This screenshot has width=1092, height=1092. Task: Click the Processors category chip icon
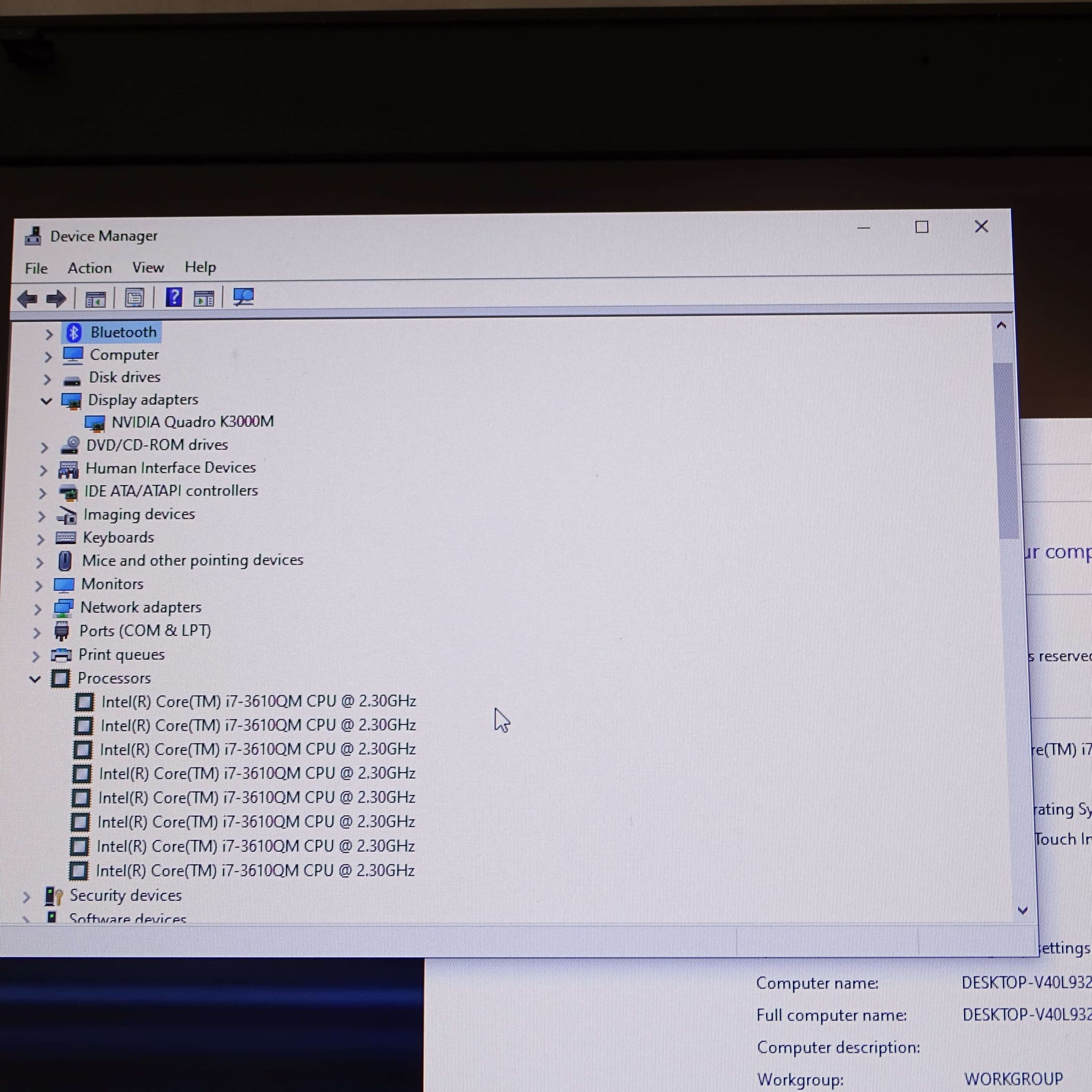[x=60, y=678]
